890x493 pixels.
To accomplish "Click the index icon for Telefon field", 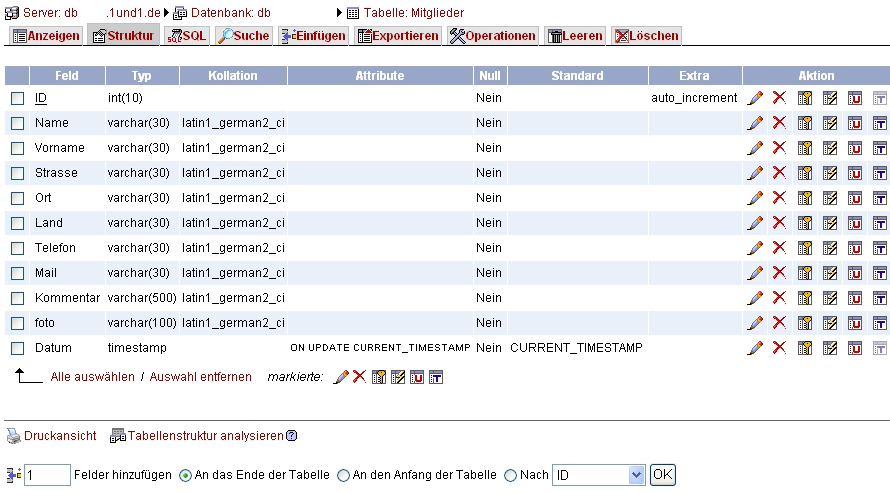I will tap(829, 248).
